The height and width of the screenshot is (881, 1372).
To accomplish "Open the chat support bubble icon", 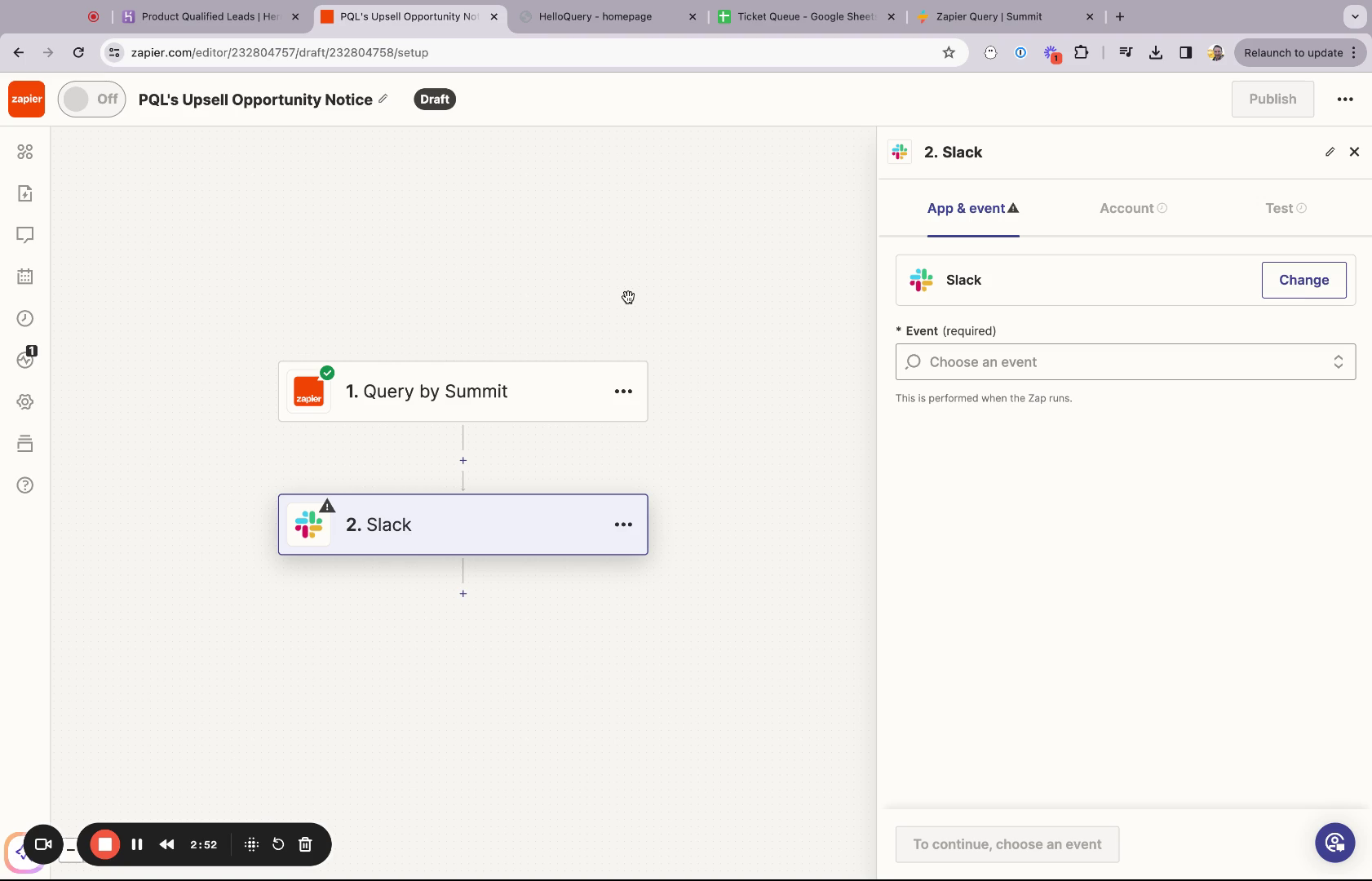I will 1335,843.
